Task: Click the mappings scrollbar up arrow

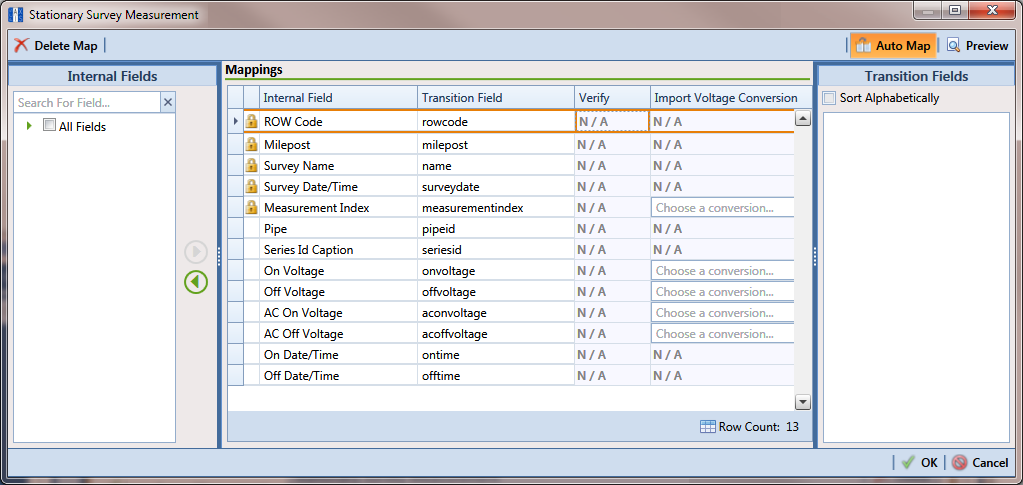Action: (x=803, y=119)
